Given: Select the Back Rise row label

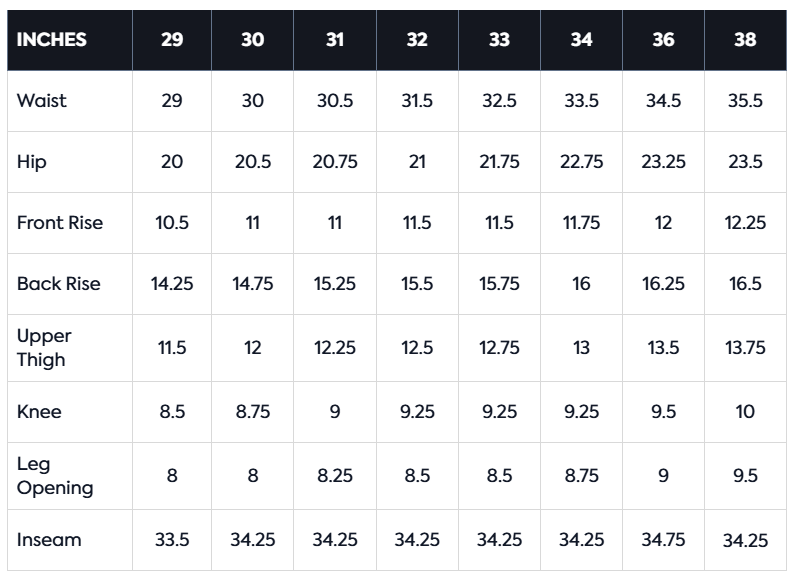Looking at the screenshot, I should (59, 284).
